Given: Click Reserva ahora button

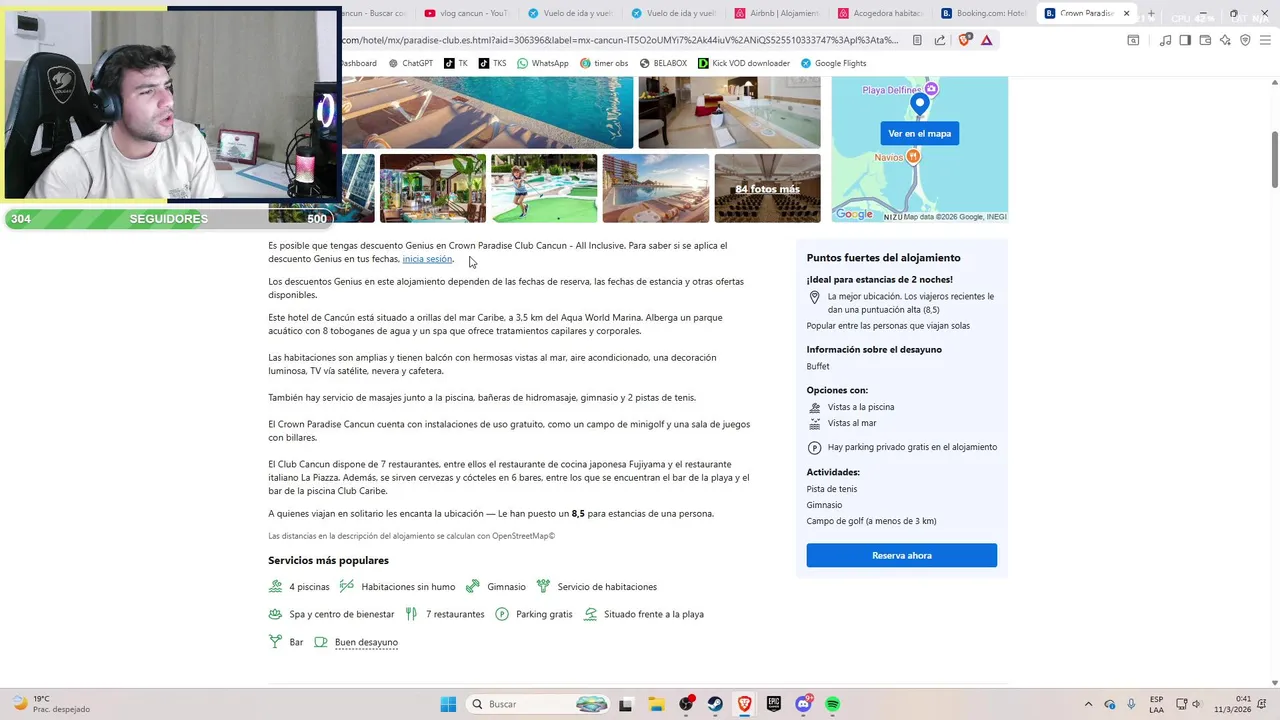Looking at the screenshot, I should (x=901, y=555).
